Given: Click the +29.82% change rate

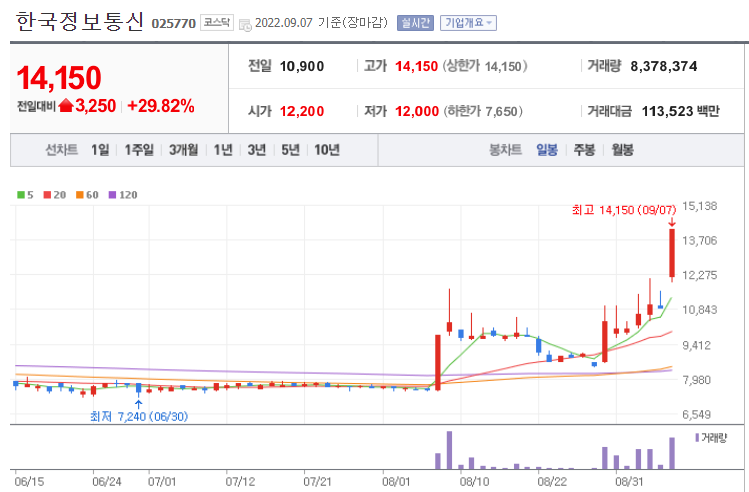Looking at the screenshot, I should (x=161, y=106).
